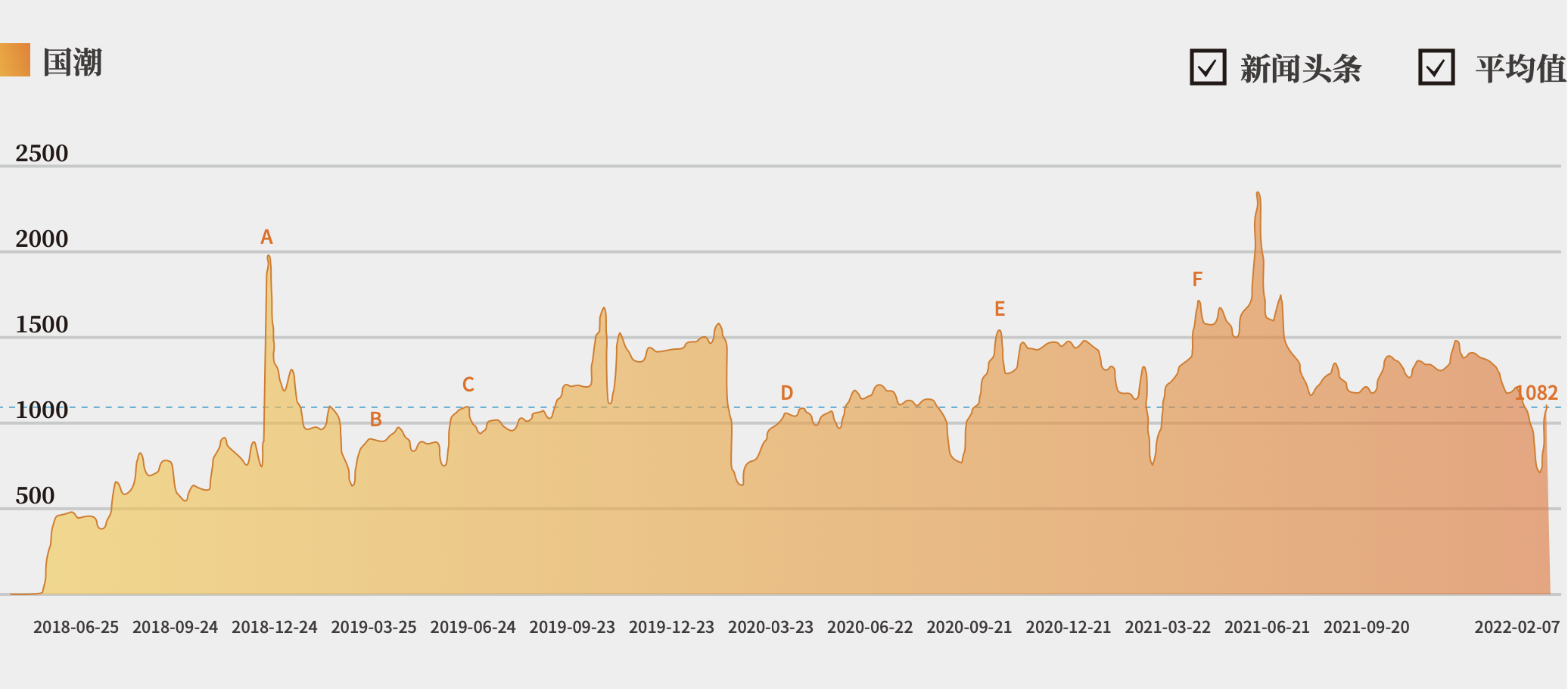Click the 1000 y-axis label
The width and height of the screenshot is (1568, 689).
click(42, 410)
